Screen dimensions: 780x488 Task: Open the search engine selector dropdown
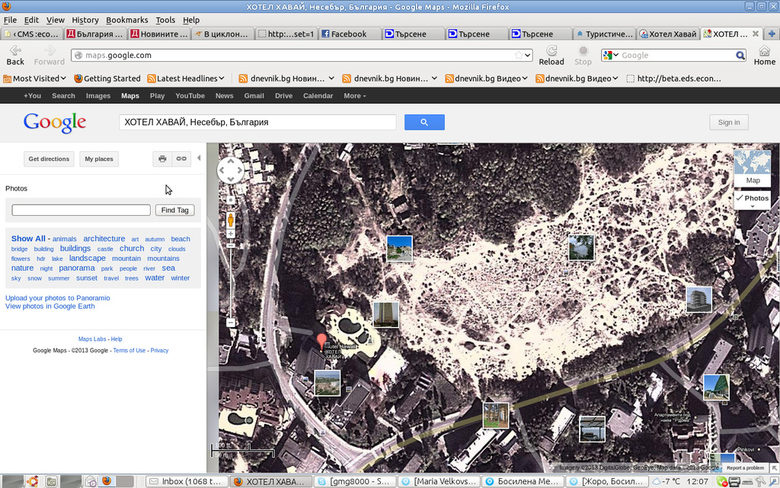coord(610,55)
